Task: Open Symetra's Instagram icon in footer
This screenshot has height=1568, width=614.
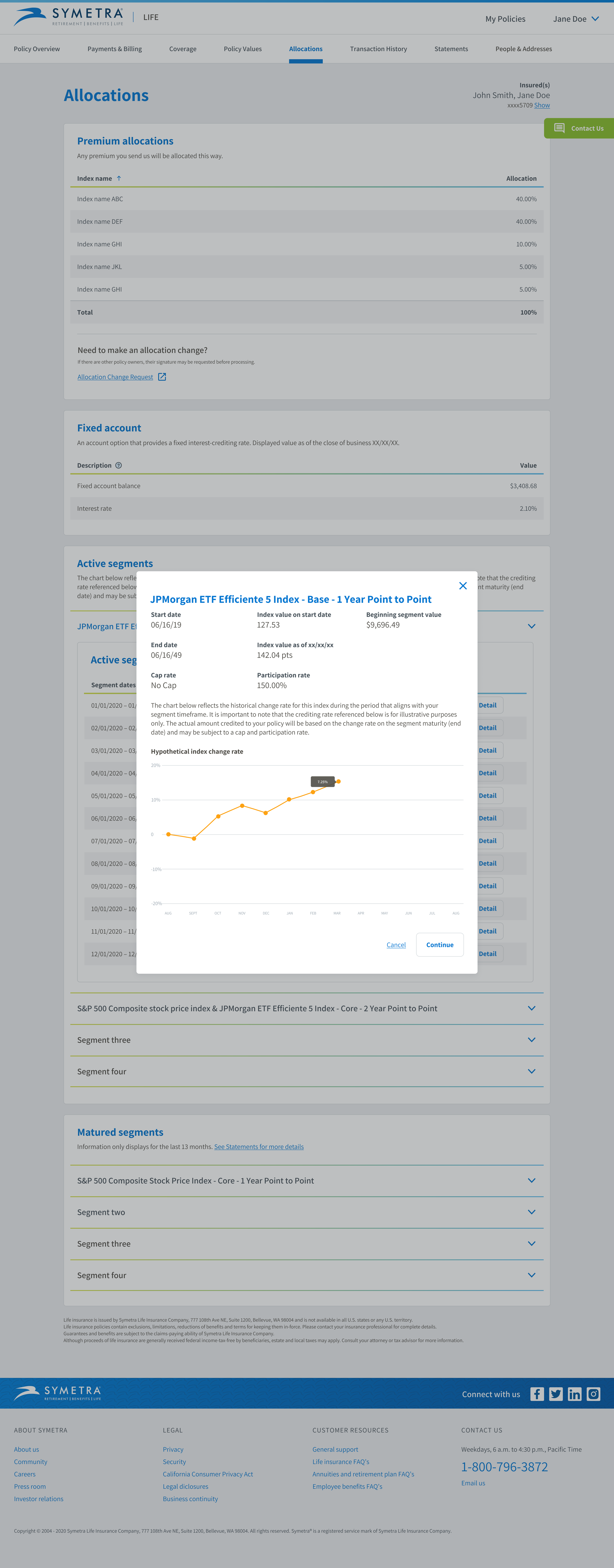Action: [593, 1394]
